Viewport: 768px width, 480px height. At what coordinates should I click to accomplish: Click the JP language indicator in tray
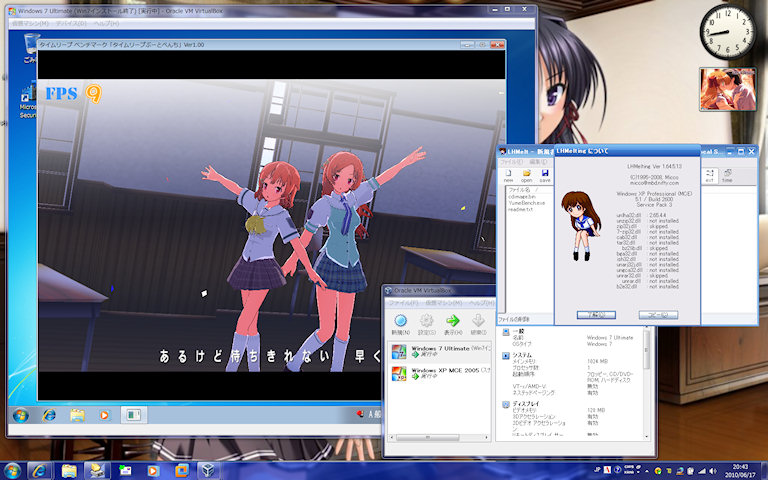pyautogui.click(x=597, y=469)
